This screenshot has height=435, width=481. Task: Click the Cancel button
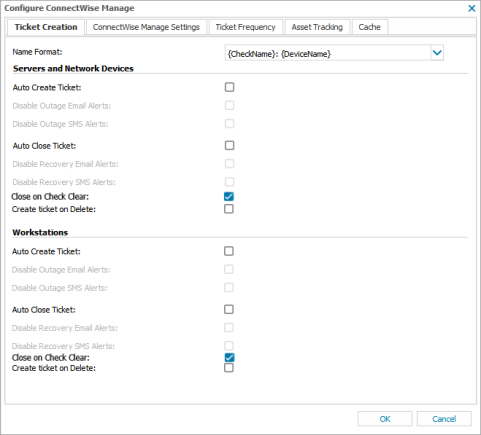pos(444,419)
